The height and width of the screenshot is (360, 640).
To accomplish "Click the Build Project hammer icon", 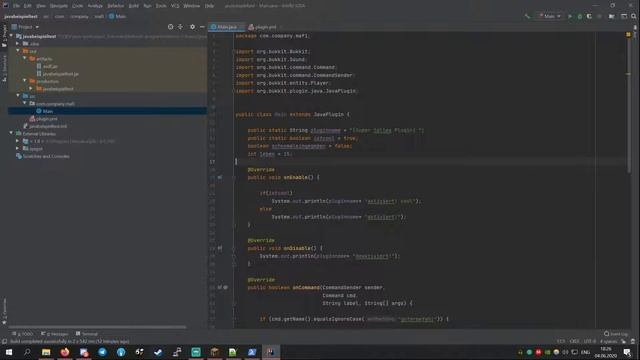I will [x=527, y=16].
